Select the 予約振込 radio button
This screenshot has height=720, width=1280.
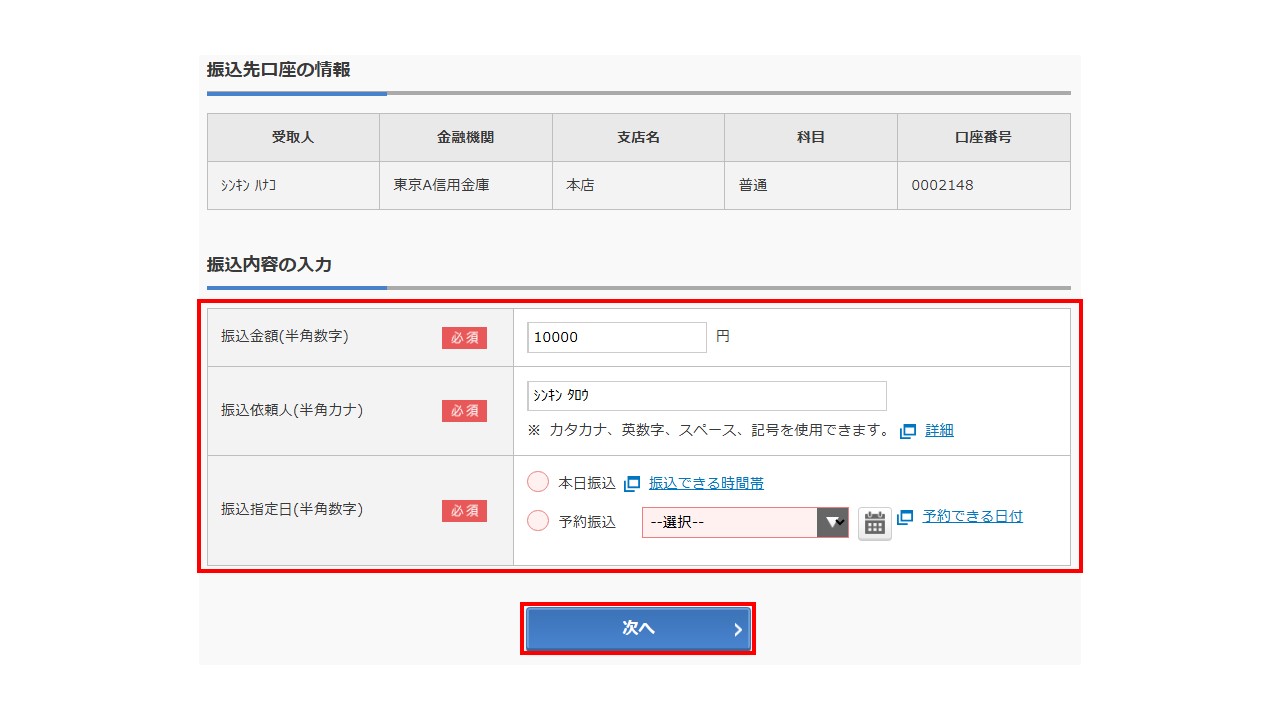(538, 520)
